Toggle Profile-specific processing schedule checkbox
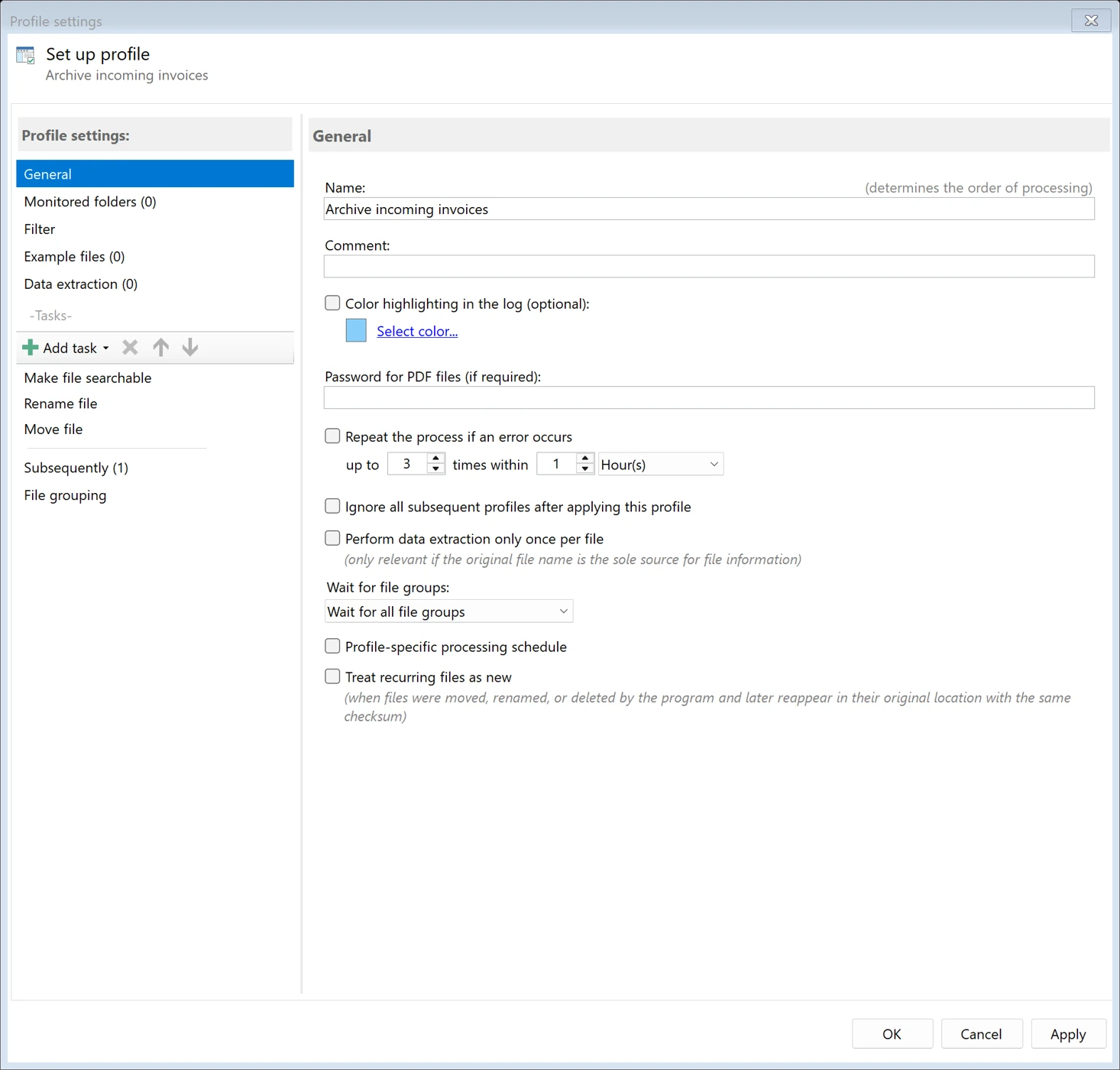This screenshot has height=1070, width=1120. (x=332, y=647)
